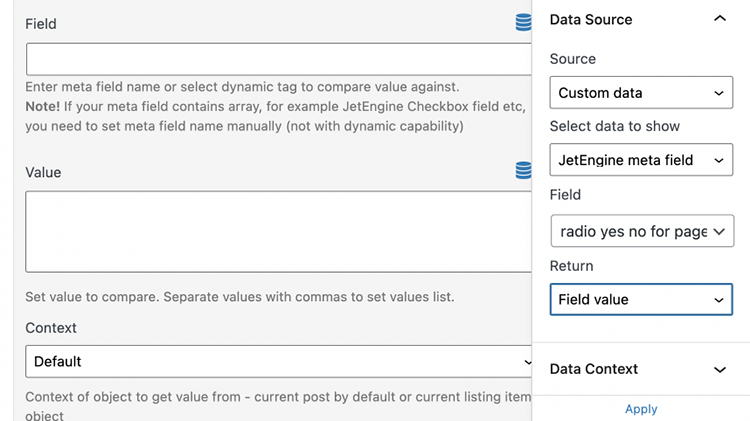Click the Data Source heading text
The width and height of the screenshot is (750, 421).
[x=591, y=20]
